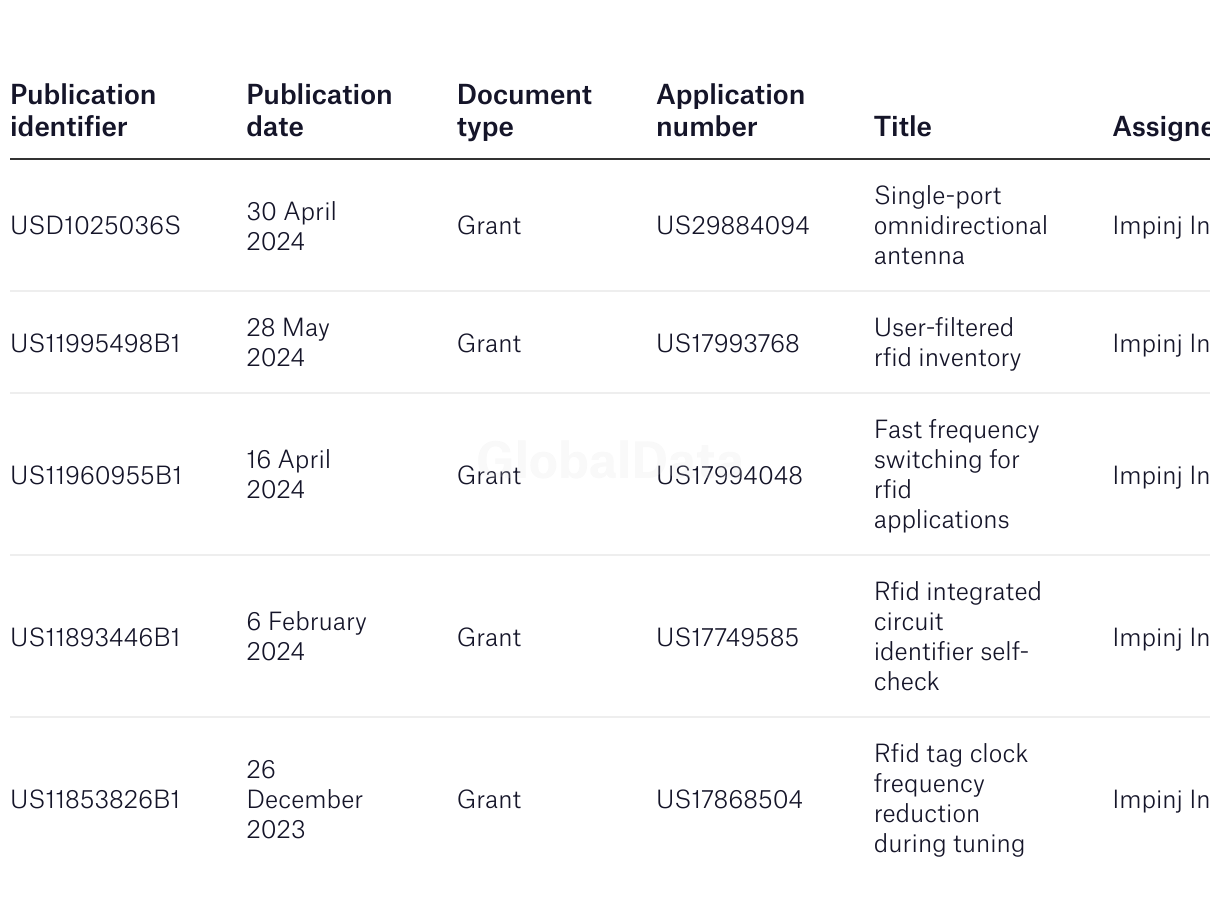This screenshot has width=1220, height=920.
Task: Click application number US17994048
Action: tap(729, 475)
